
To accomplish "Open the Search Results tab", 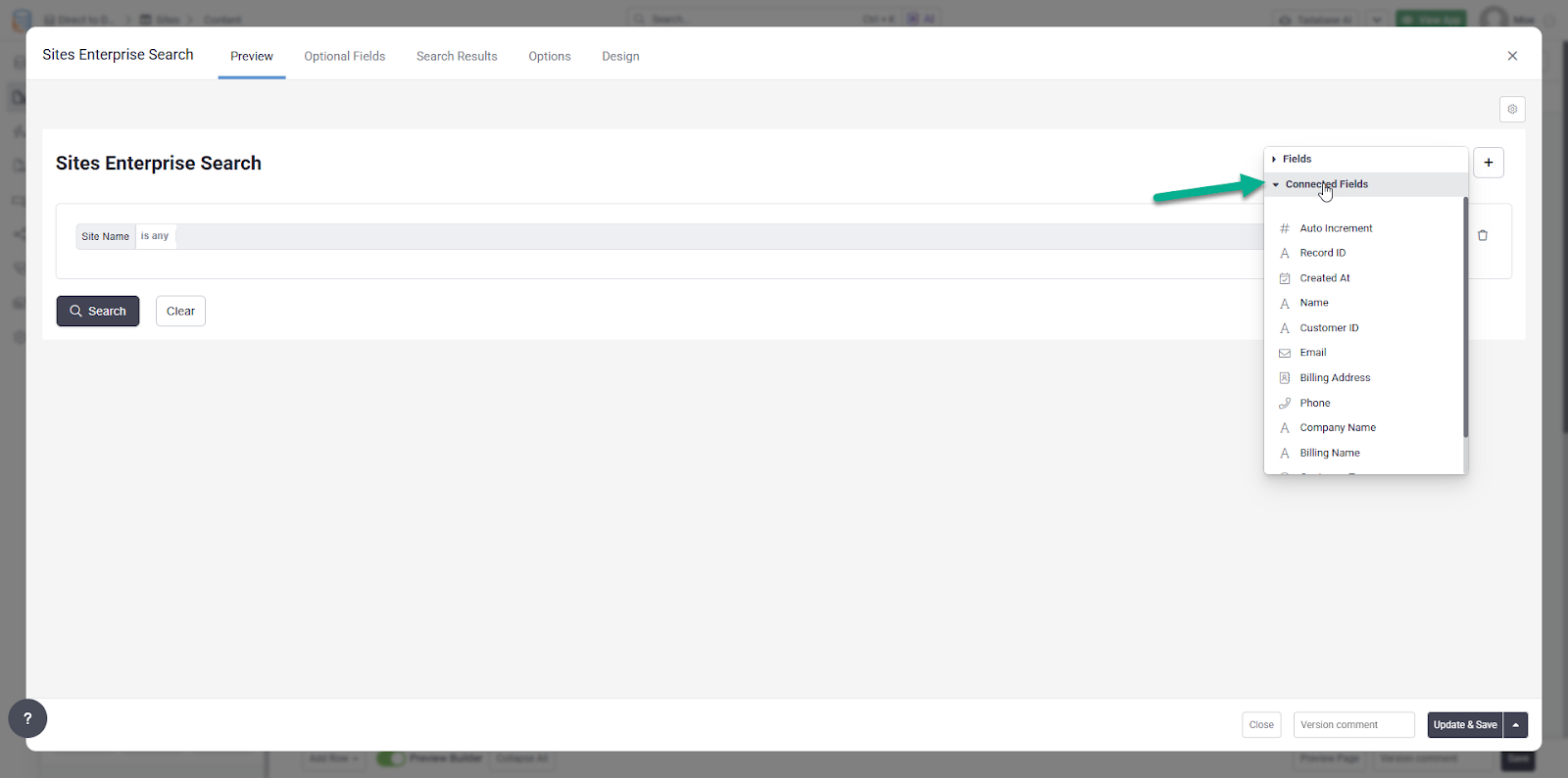I will coord(457,56).
